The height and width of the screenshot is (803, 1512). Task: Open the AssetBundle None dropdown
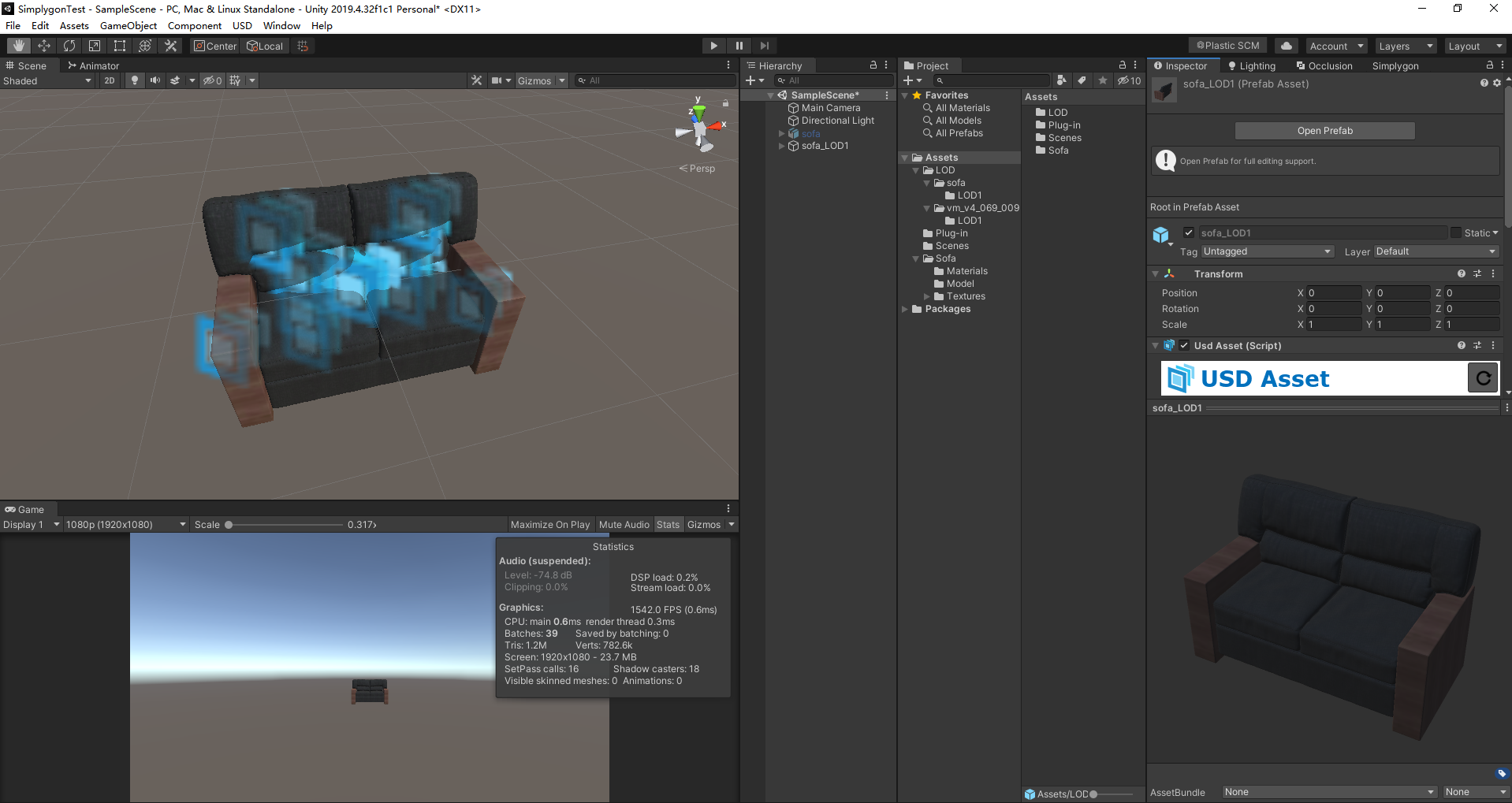click(x=1329, y=792)
